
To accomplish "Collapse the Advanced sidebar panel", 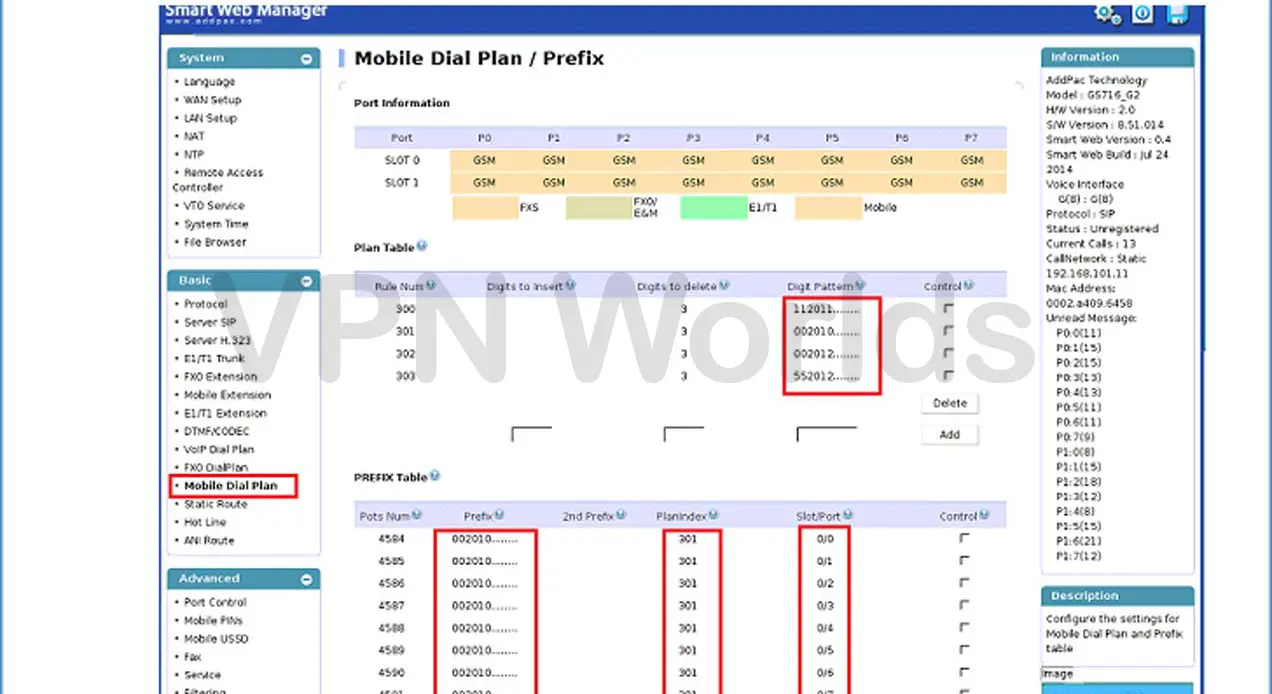I will point(306,578).
